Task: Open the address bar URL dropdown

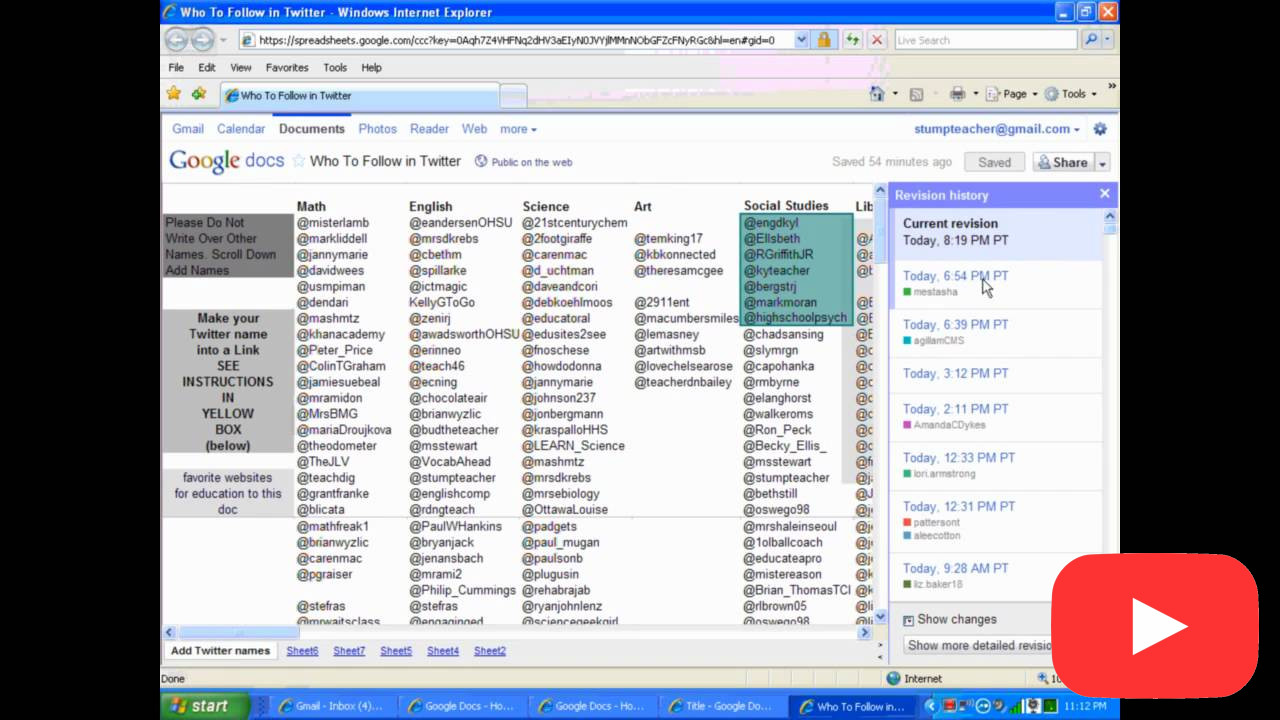Action: [x=801, y=40]
